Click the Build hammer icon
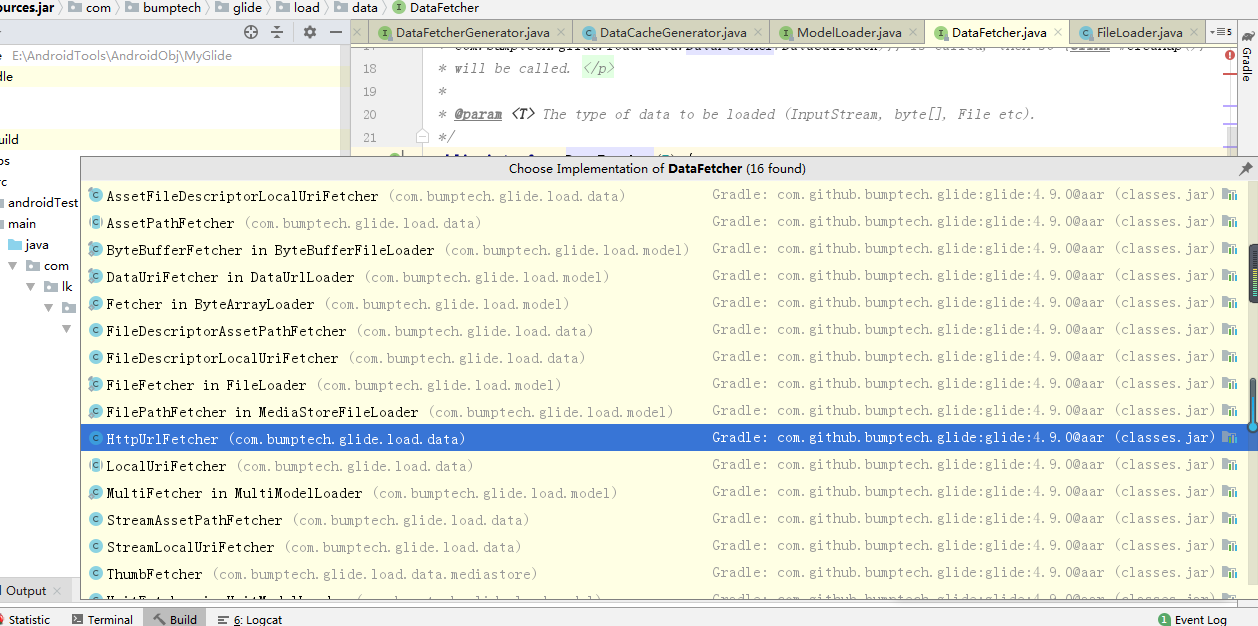 coord(159,619)
